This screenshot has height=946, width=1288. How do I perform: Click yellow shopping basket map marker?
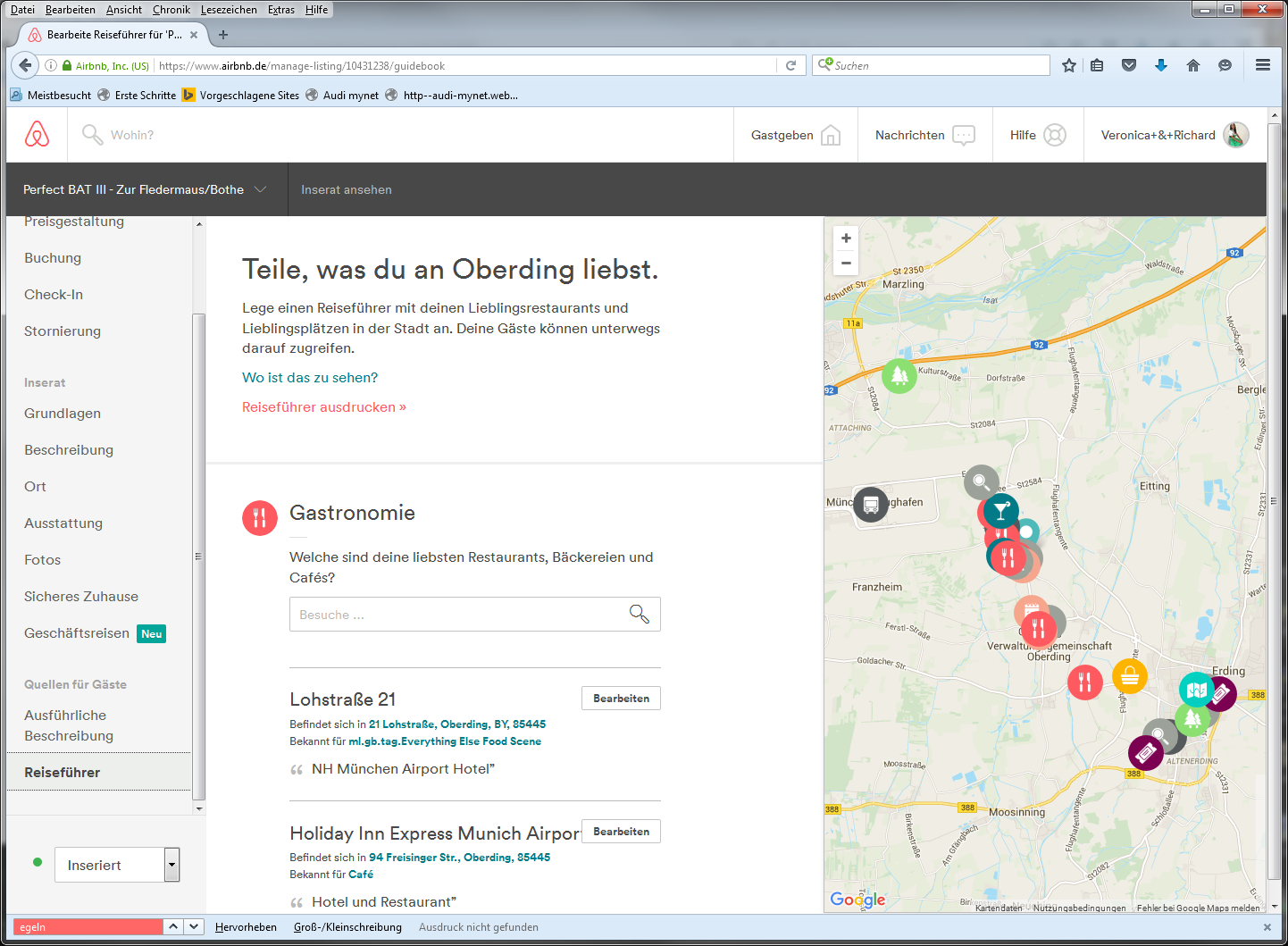(1130, 676)
